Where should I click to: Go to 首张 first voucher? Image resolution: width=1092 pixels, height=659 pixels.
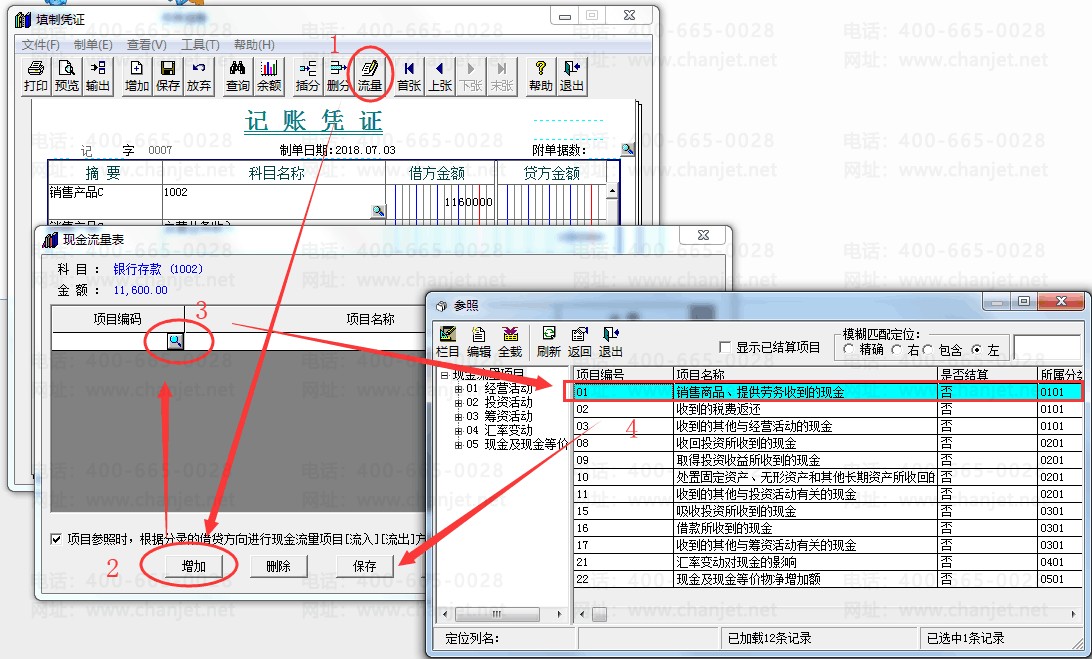(409, 76)
